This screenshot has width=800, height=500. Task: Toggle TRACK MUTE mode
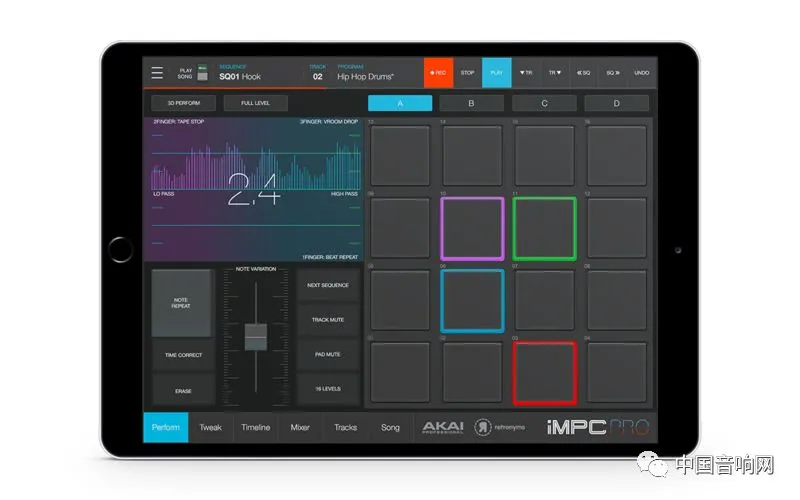click(x=328, y=320)
